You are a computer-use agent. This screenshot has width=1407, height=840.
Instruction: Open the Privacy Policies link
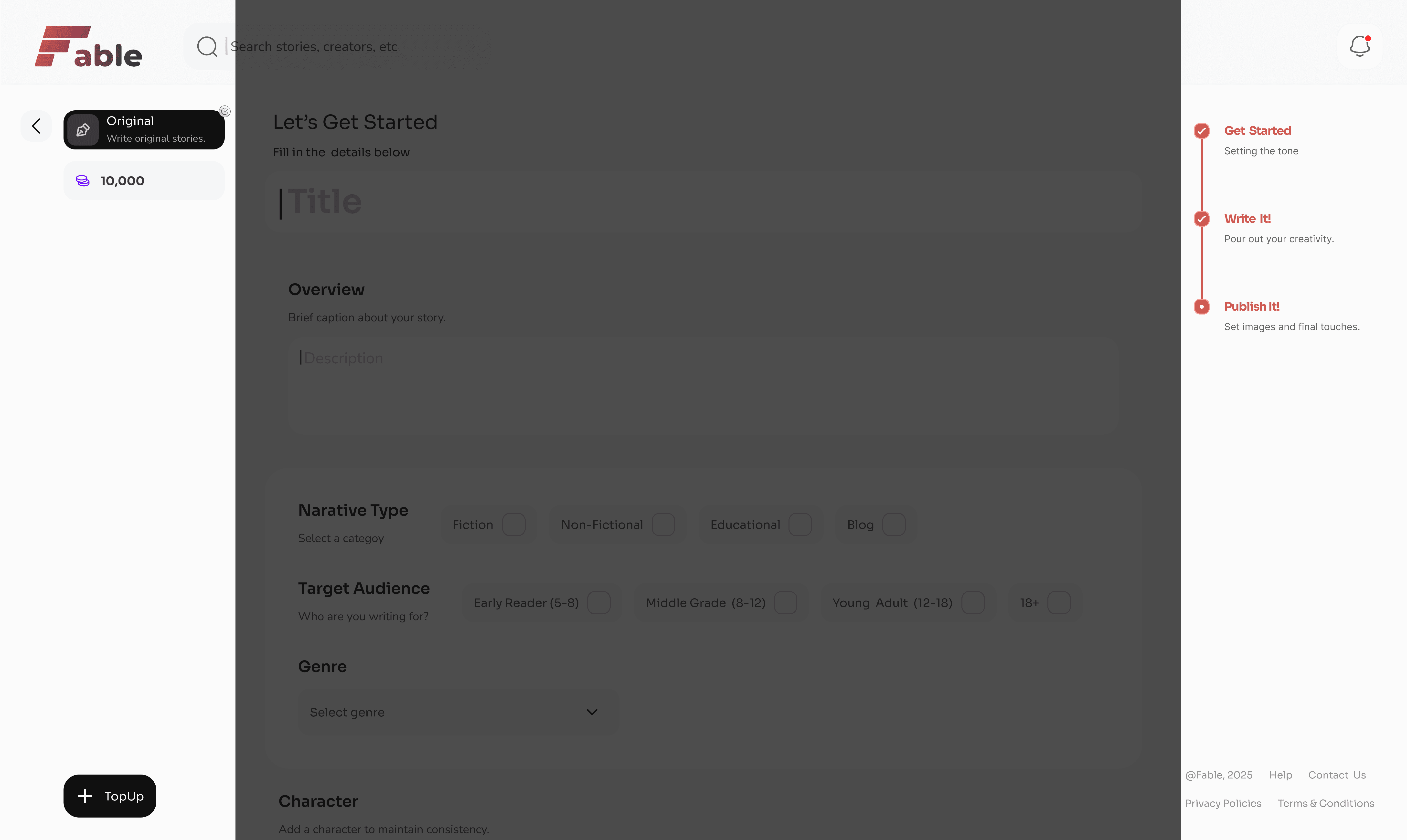tap(1223, 803)
